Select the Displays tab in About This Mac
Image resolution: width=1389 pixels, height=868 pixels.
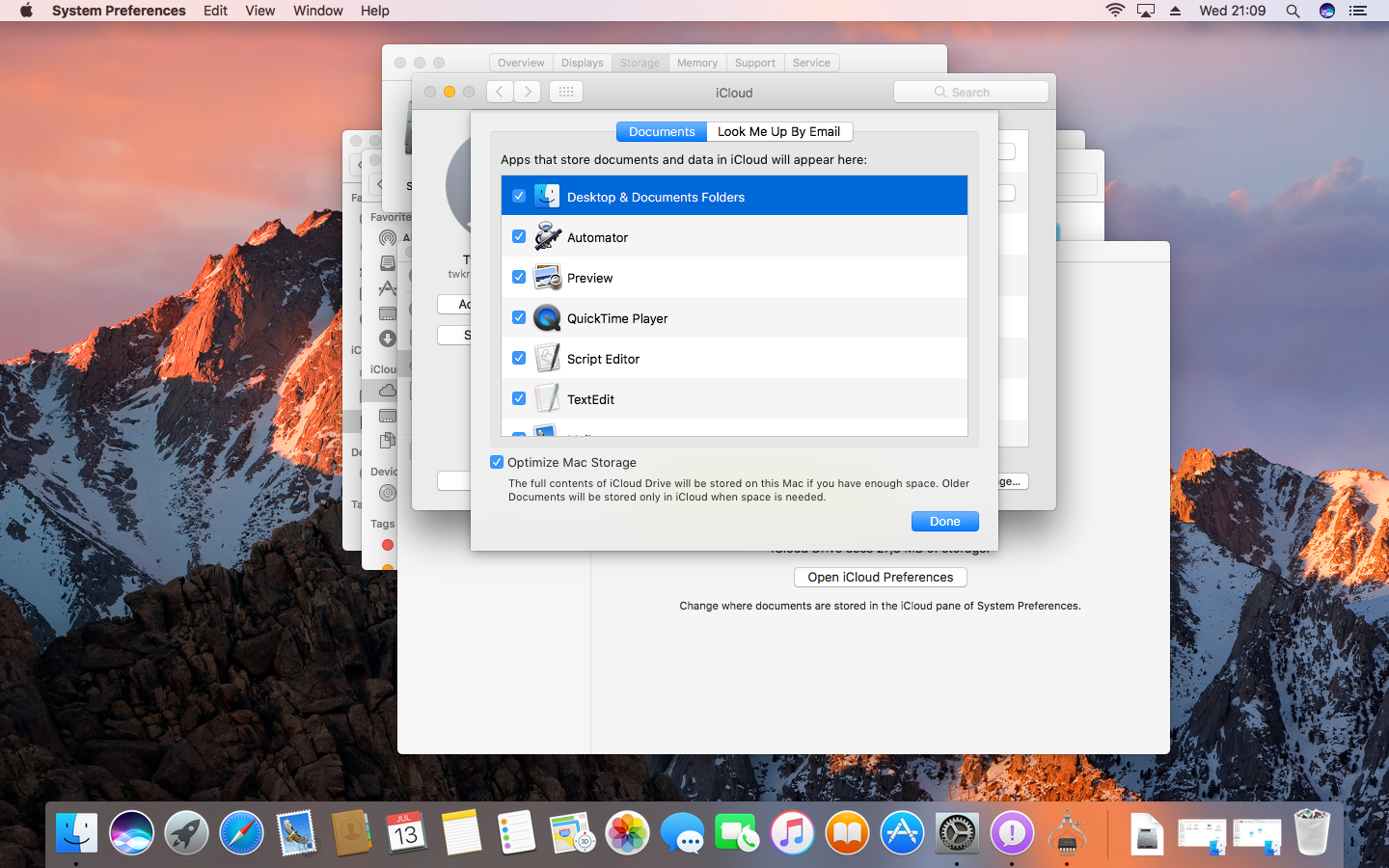583,63
